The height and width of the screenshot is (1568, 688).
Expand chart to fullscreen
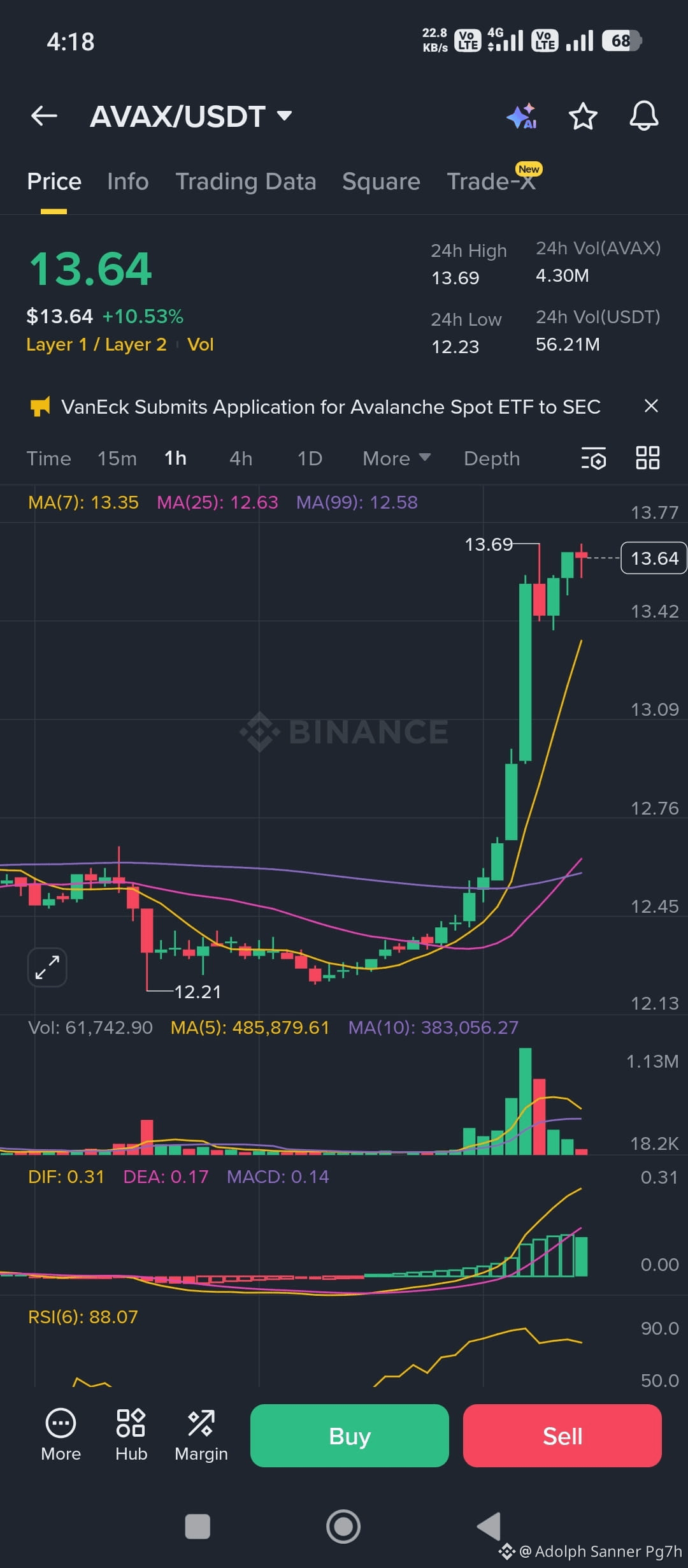(47, 967)
